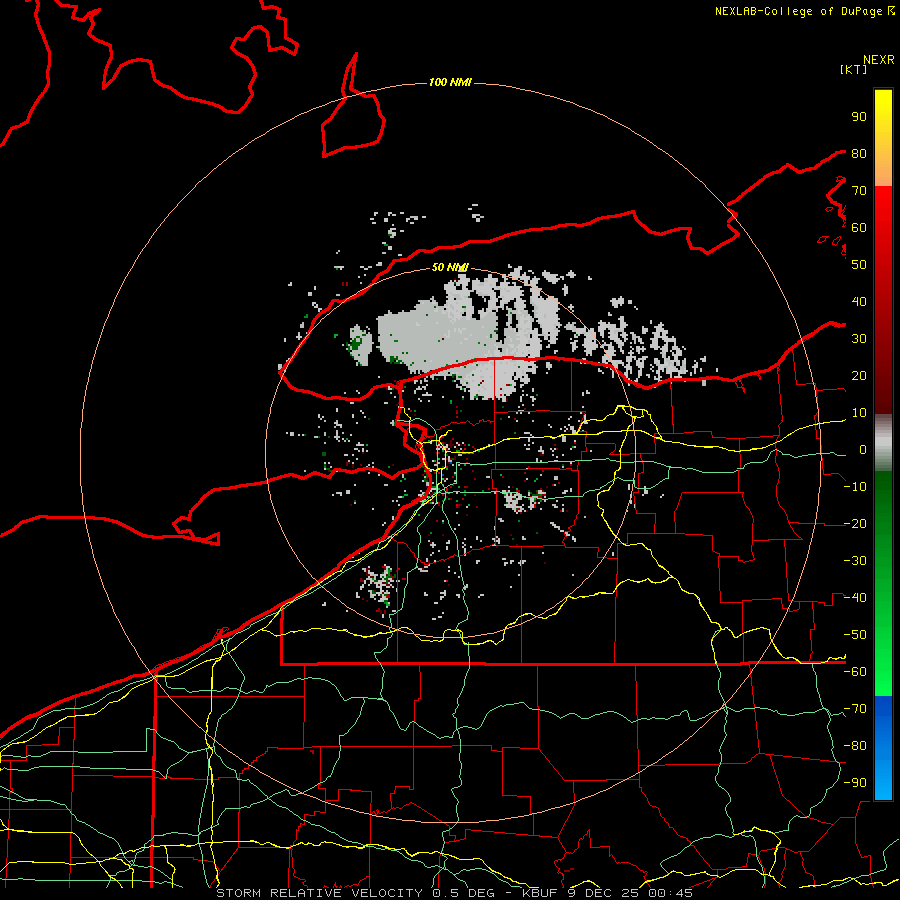
Task: Click the 0 knot scale label
Action: pyautogui.click(x=862, y=449)
